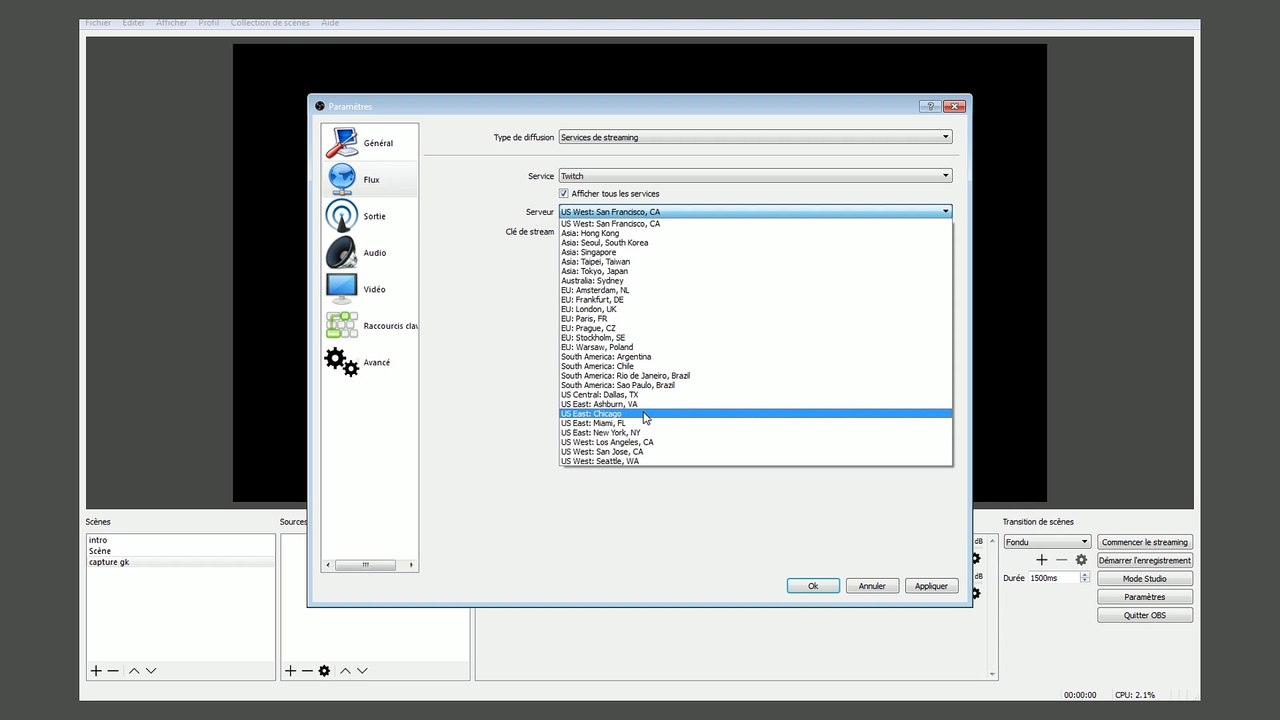Click the help question mark button in Paramètres title bar
Image resolution: width=1280 pixels, height=720 pixels.
(929, 106)
